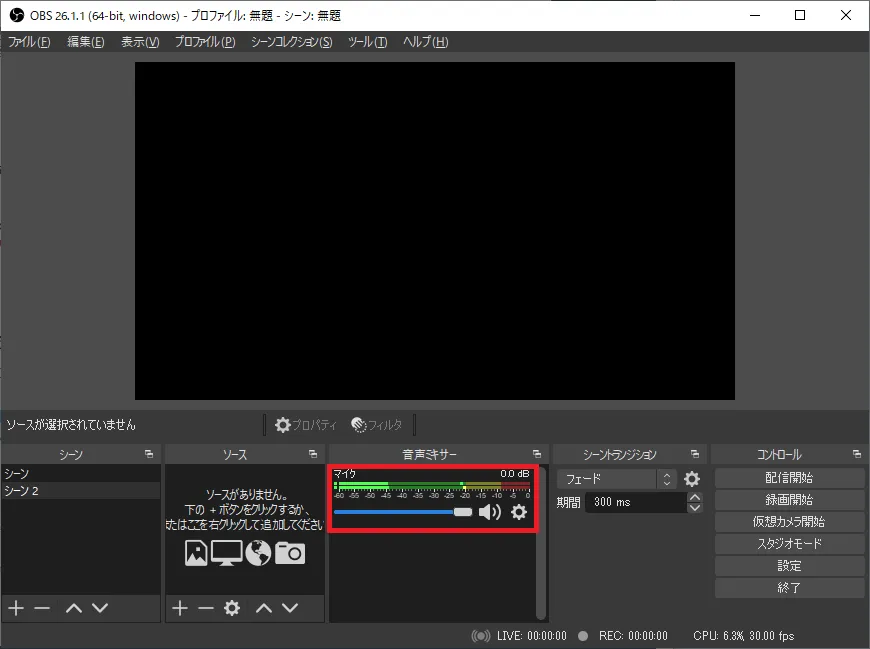This screenshot has height=649, width=870.
Task: Click the monitor display capture icon
Action: click(226, 553)
